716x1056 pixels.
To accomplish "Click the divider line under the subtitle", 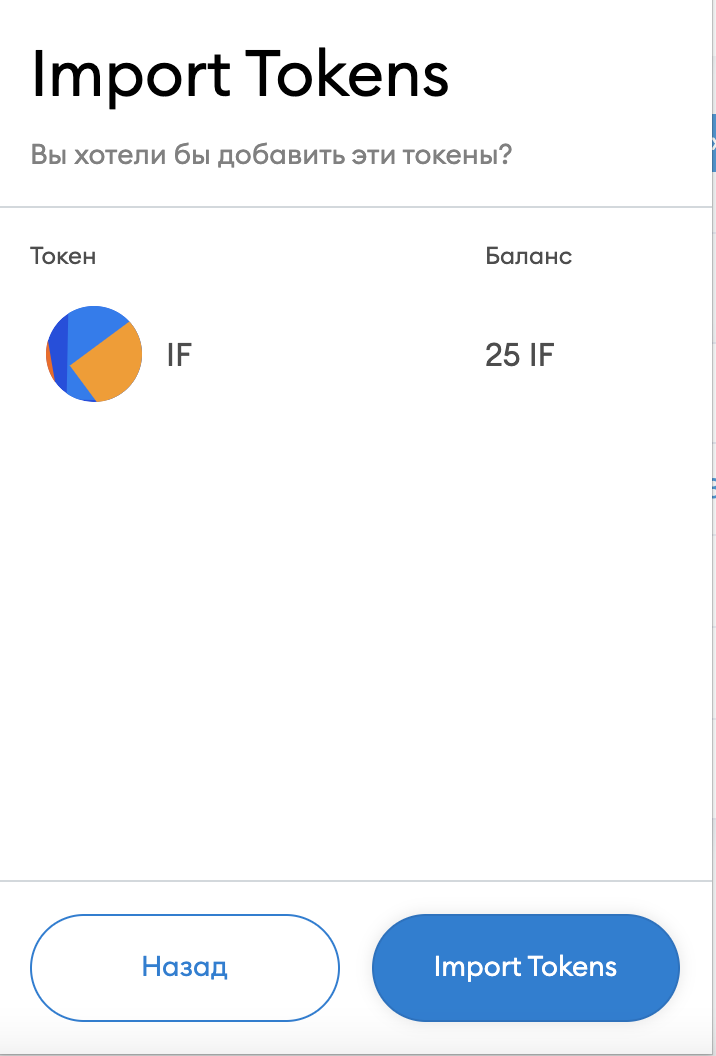I will click(350, 207).
